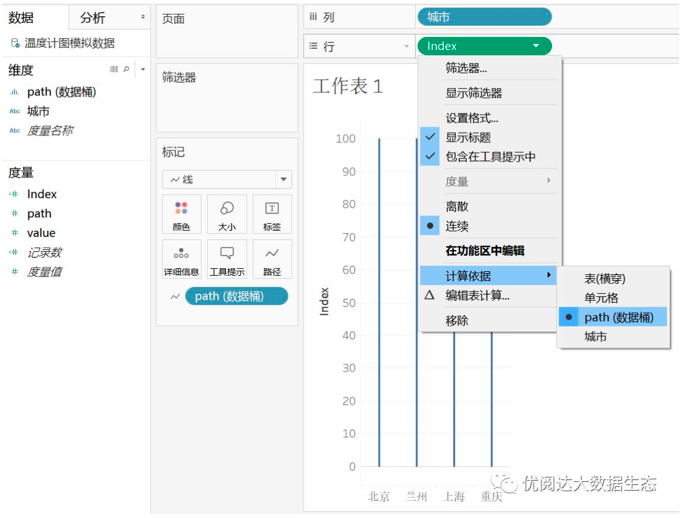Click the rows shelf icon beside 行
This screenshot has width=680, height=518.
coord(313,46)
